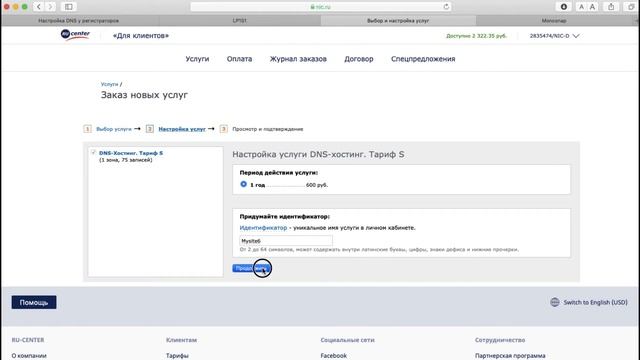
Task: Click RU-CENTER logo
Action: (x=75, y=35)
